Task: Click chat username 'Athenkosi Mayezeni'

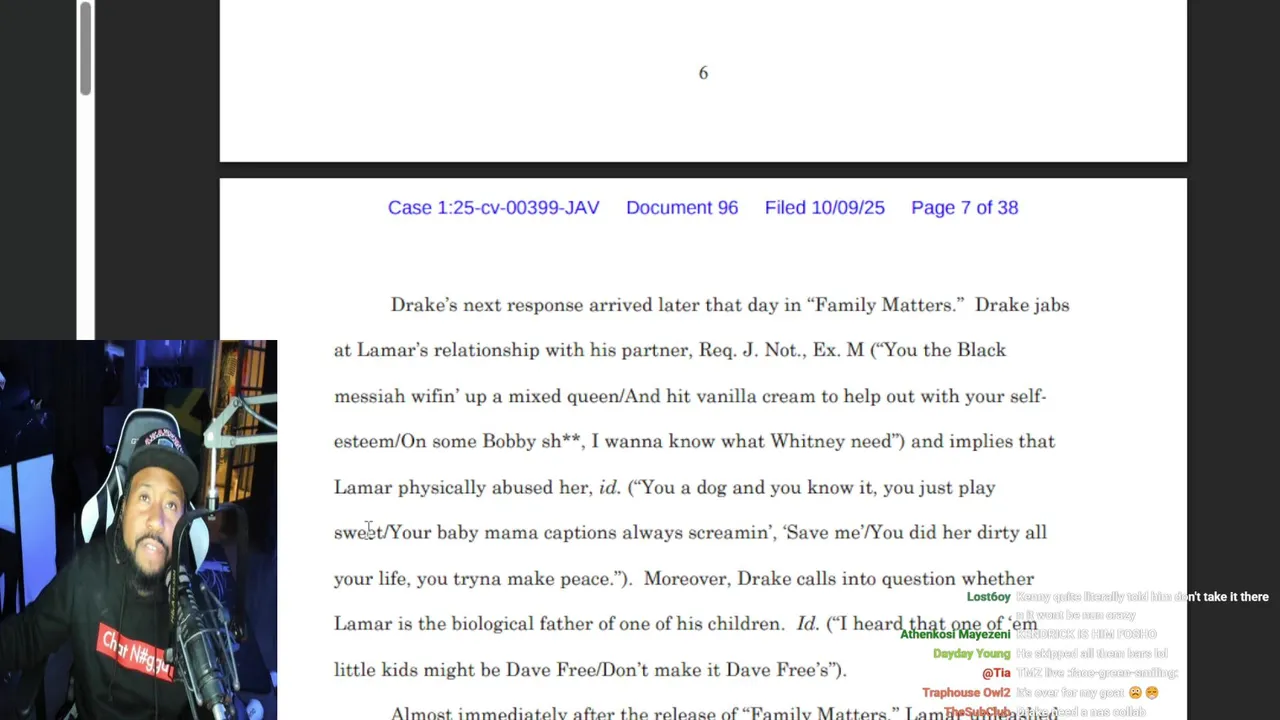Action: coord(955,634)
